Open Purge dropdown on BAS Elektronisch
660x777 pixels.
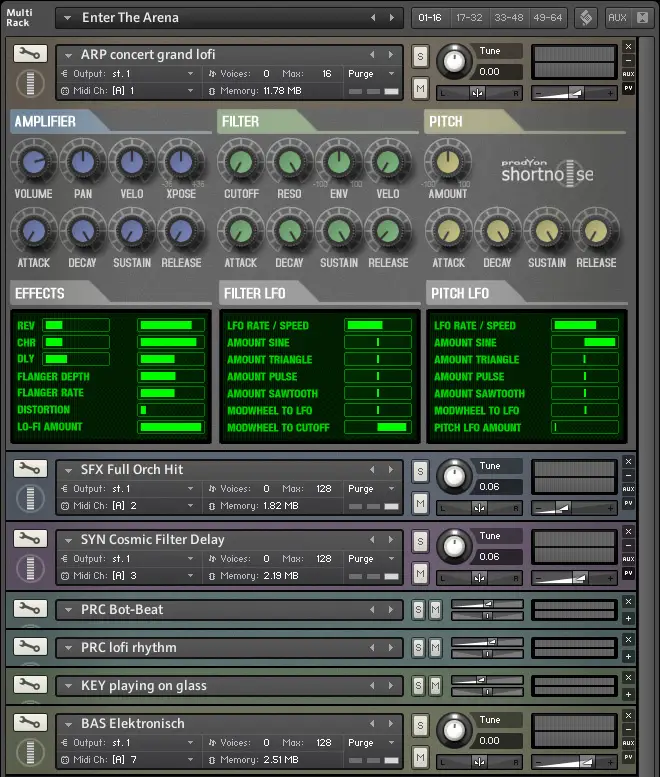[391, 742]
